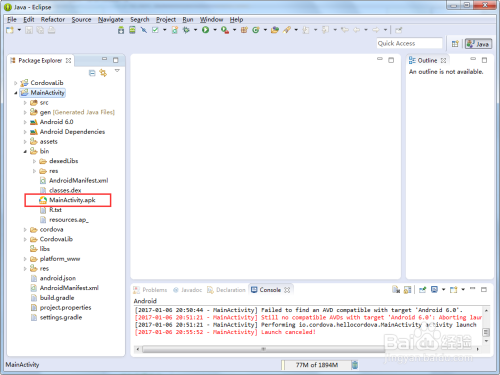Open Display Selected Console dropdown arrow
The height and width of the screenshot is (375, 500).
tap(443, 290)
